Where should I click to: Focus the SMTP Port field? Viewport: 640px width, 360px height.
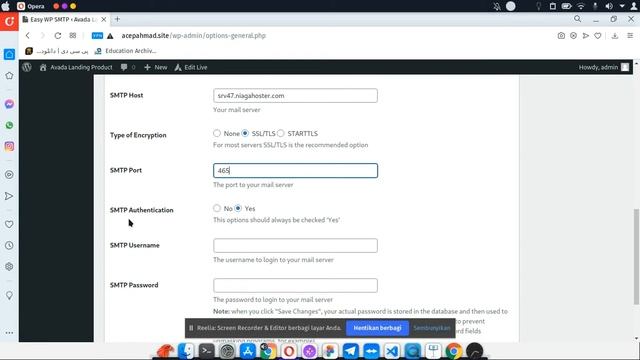(295, 171)
